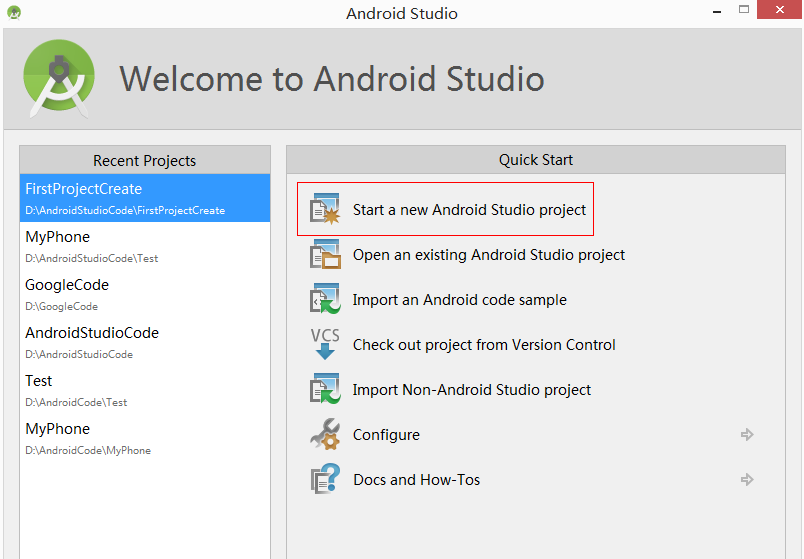Viewport: 804px width, 559px height.
Task: Open recent project AndroidStudioCode
Action: click(x=145, y=342)
